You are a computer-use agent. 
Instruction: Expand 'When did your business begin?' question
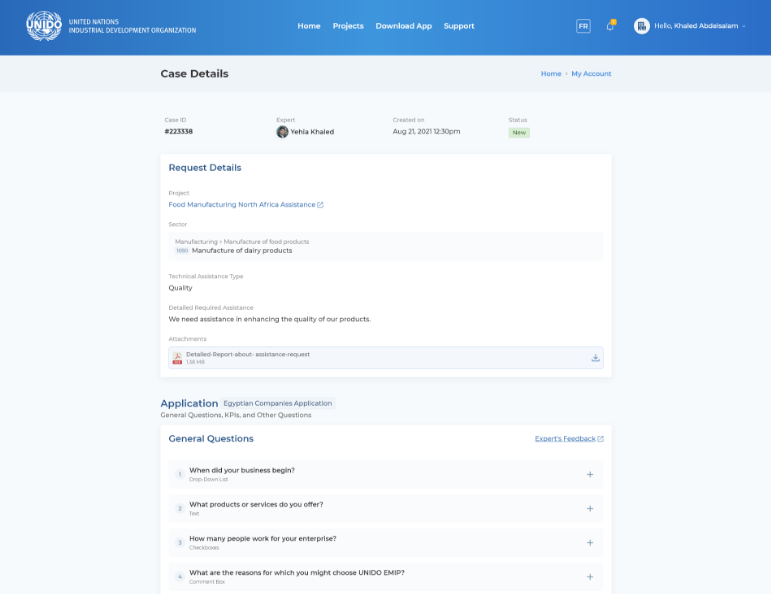click(x=590, y=474)
